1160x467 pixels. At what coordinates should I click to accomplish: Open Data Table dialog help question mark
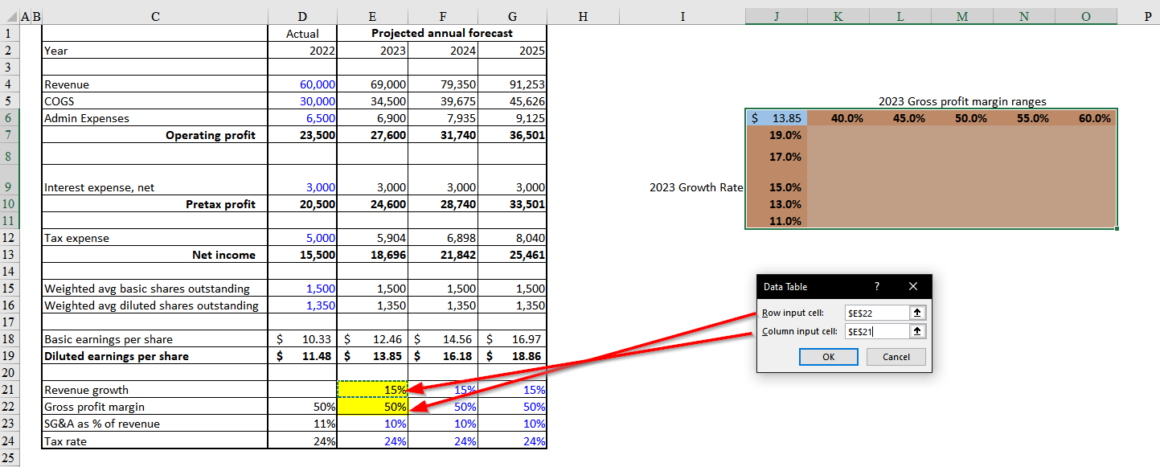pos(877,286)
